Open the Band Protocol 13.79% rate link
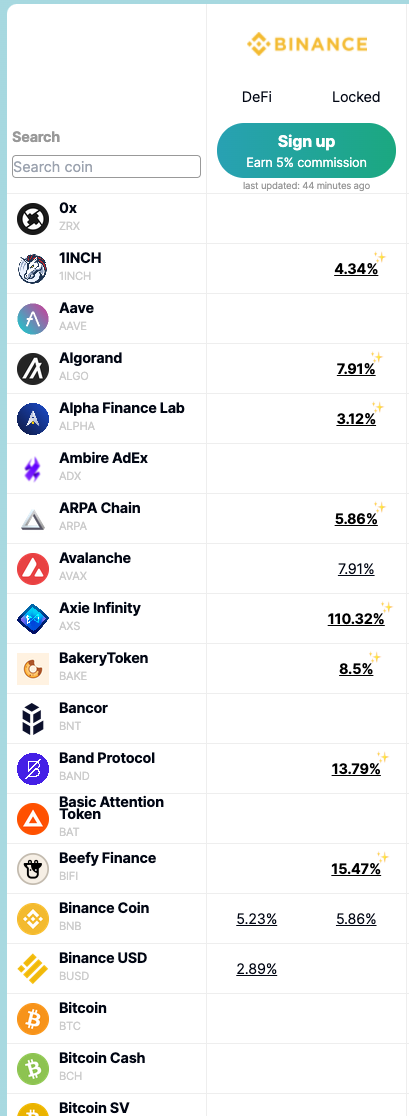The height and width of the screenshot is (1116, 409). coord(356,769)
